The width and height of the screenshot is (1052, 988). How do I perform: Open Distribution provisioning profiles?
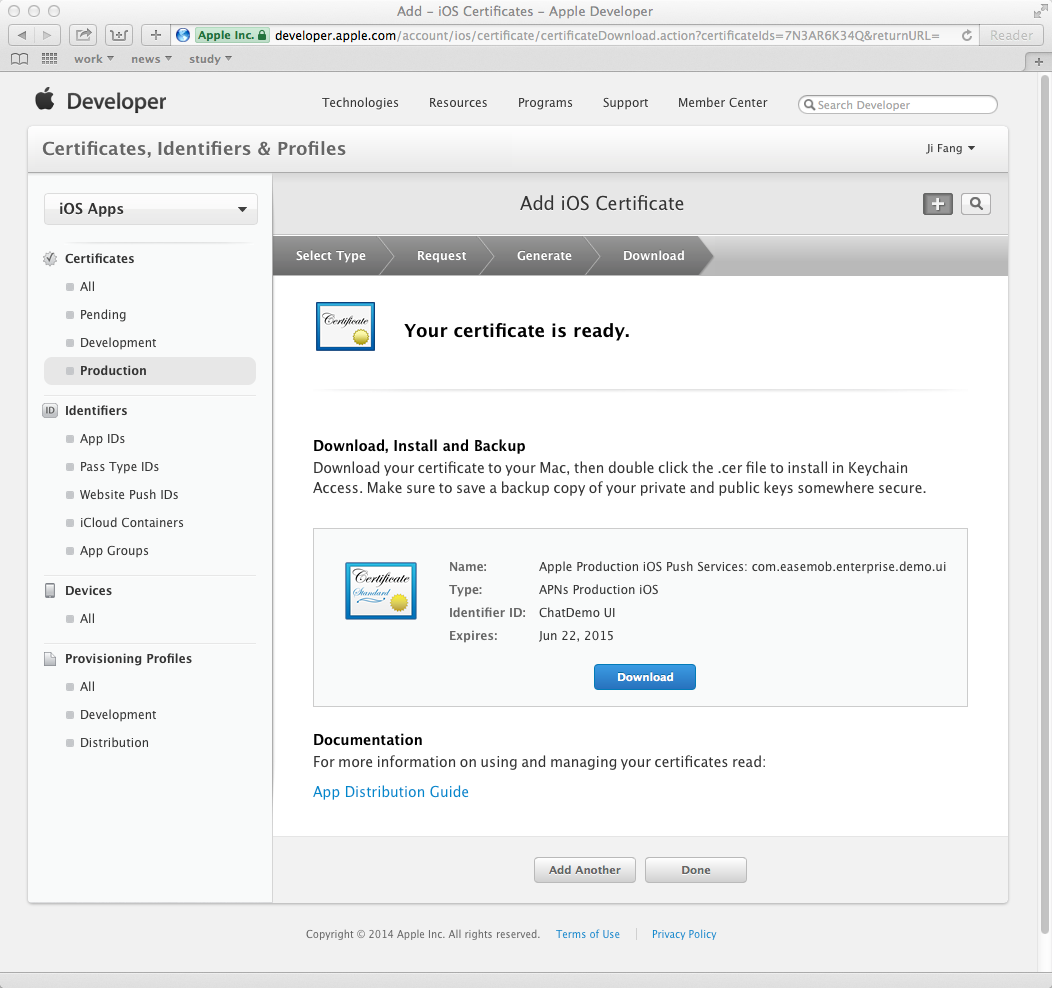[114, 743]
